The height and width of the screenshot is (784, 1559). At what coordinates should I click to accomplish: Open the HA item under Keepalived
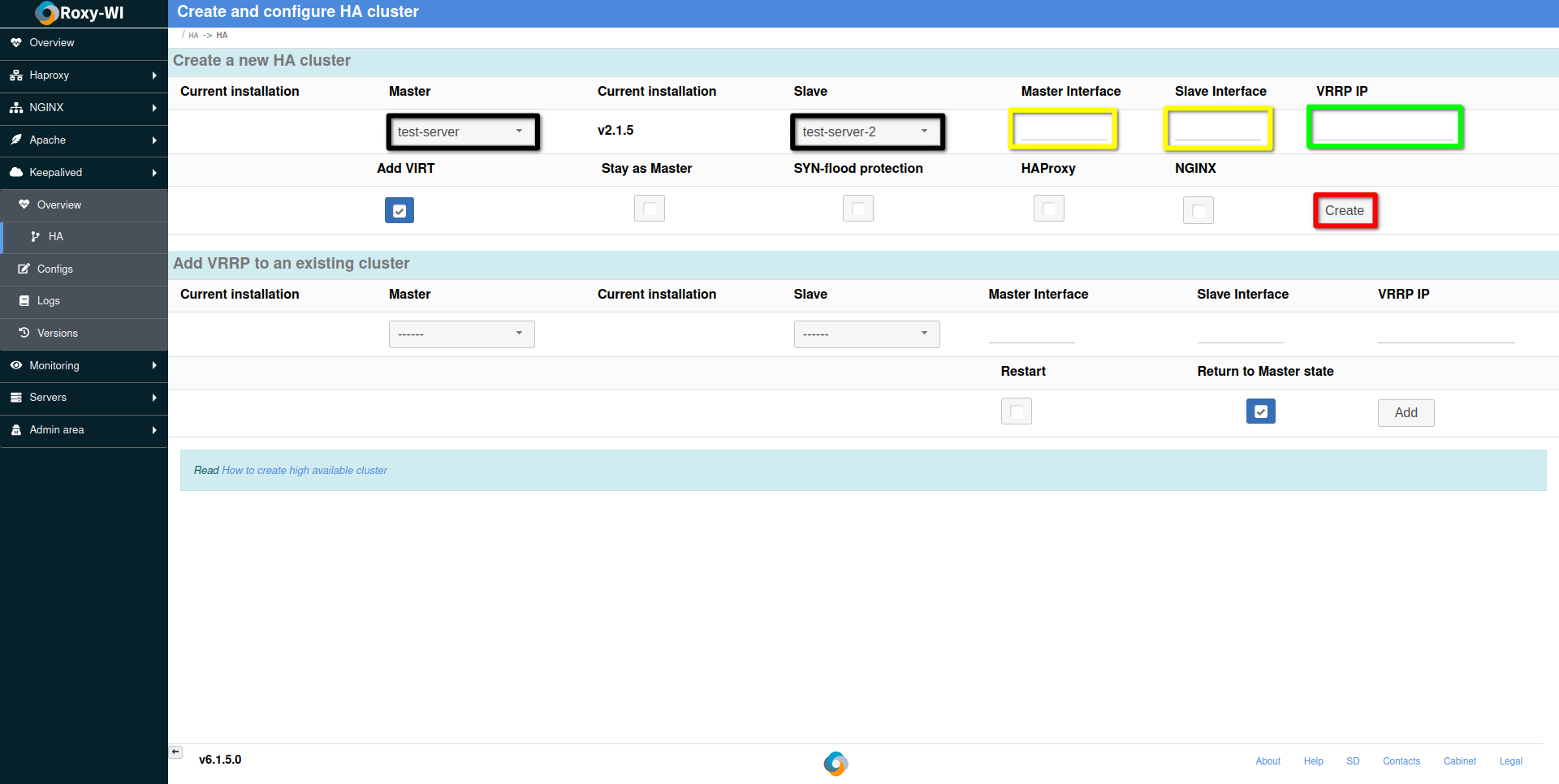pos(55,237)
